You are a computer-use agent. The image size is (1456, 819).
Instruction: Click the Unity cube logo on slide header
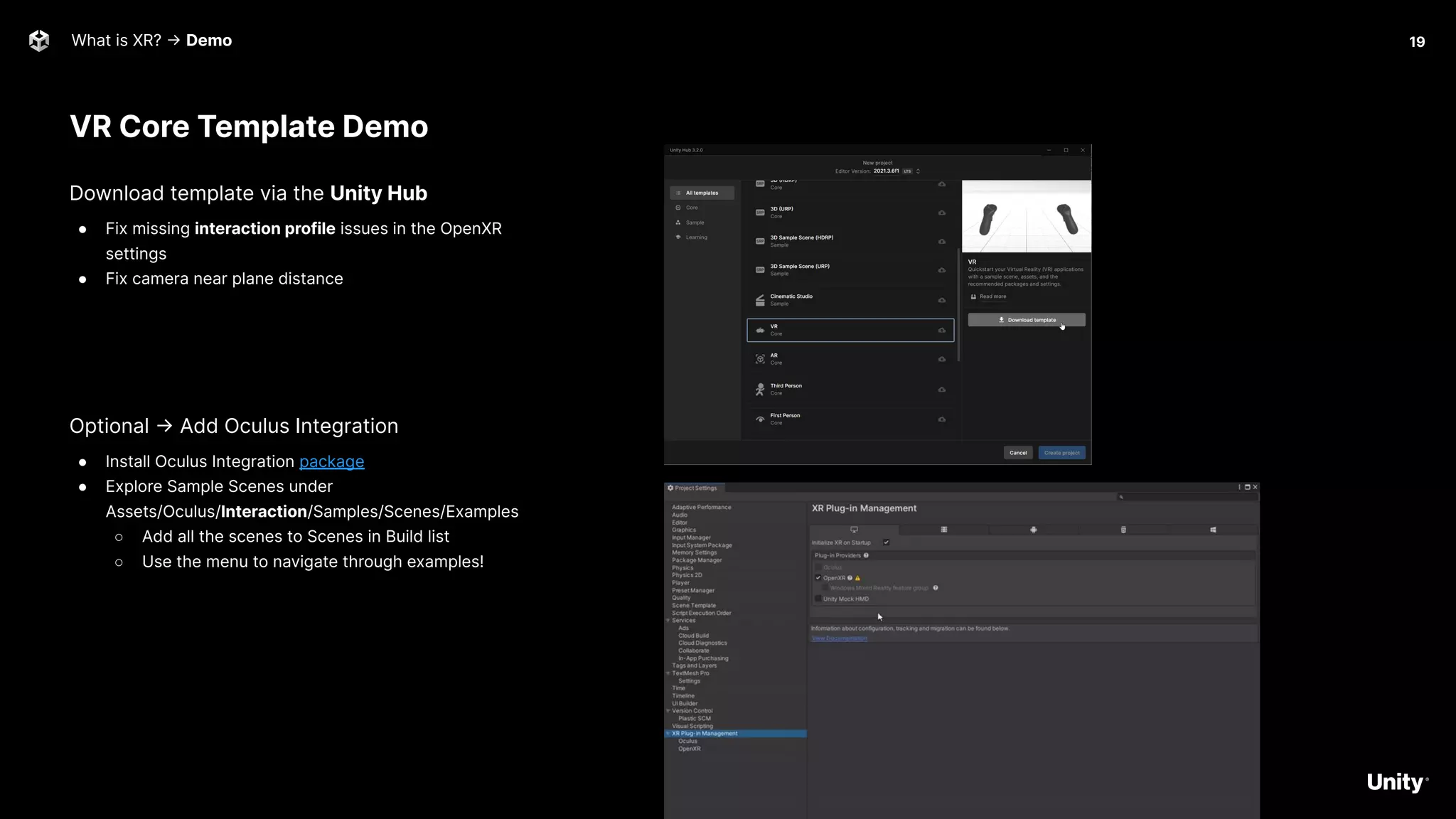39,41
